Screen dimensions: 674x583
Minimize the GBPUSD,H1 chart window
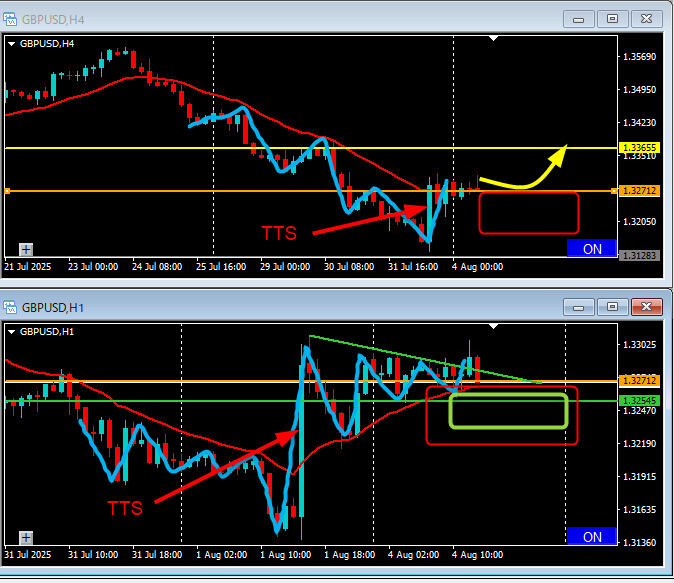pos(579,307)
